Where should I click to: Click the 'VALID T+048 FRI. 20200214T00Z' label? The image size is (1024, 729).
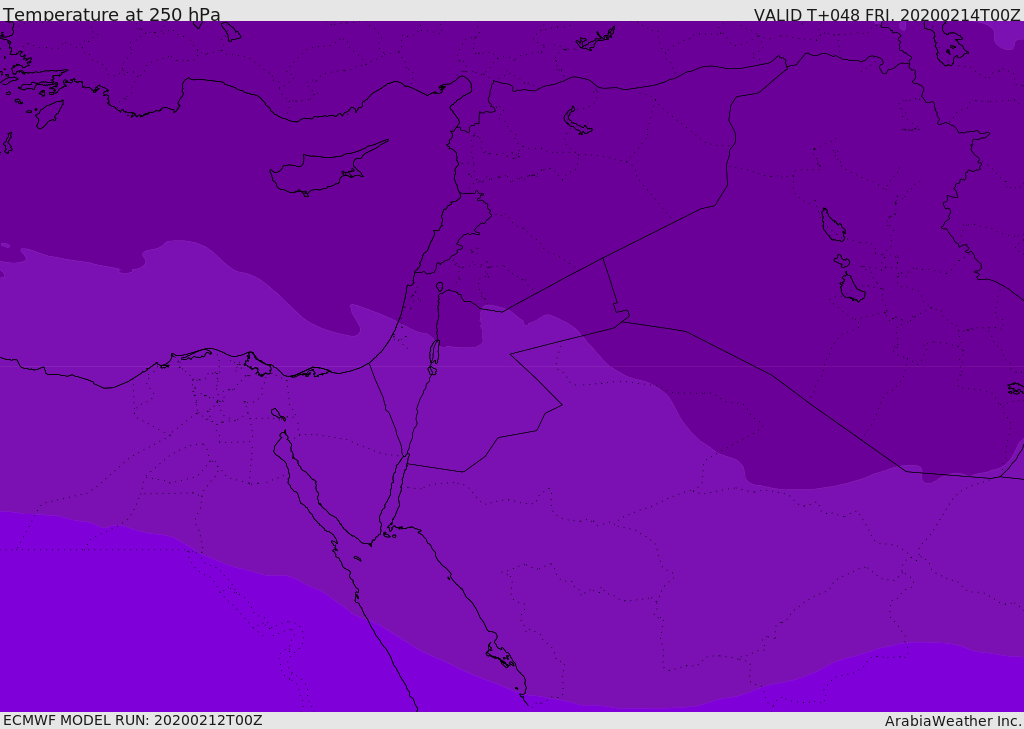coord(887,15)
